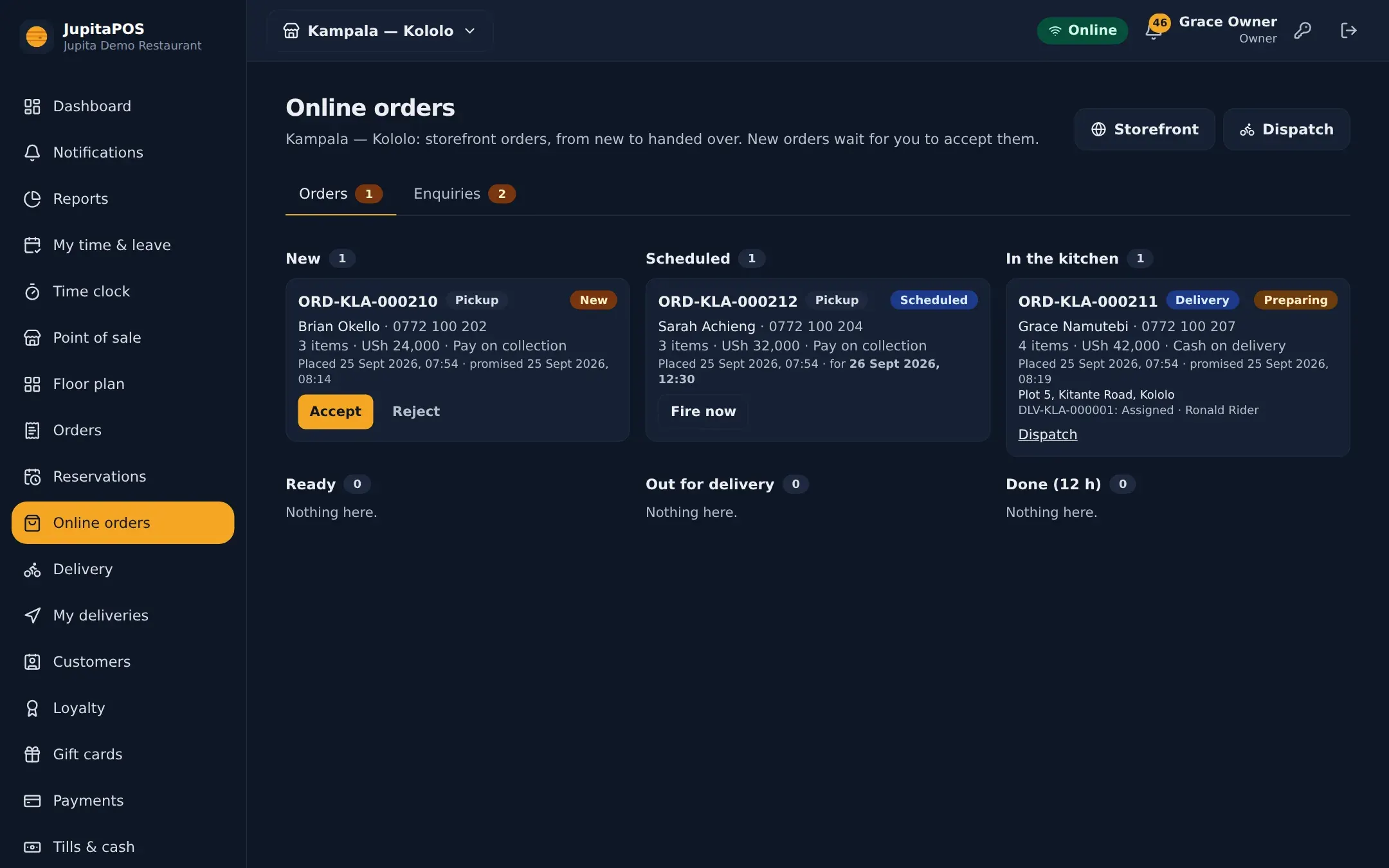
Task: Click order number ORD-KLA-000210
Action: click(368, 301)
